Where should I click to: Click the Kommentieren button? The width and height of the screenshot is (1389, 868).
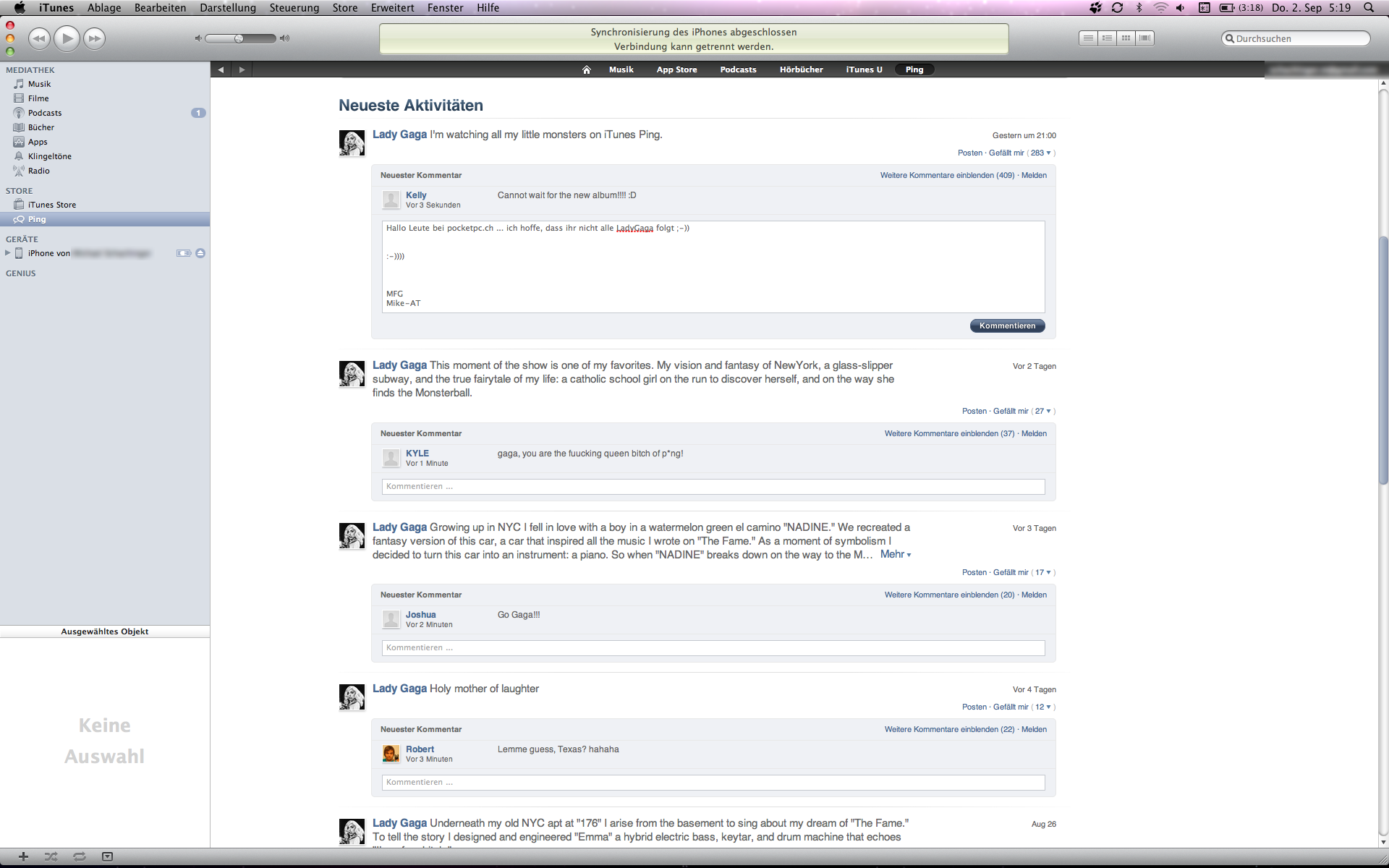tap(1007, 325)
